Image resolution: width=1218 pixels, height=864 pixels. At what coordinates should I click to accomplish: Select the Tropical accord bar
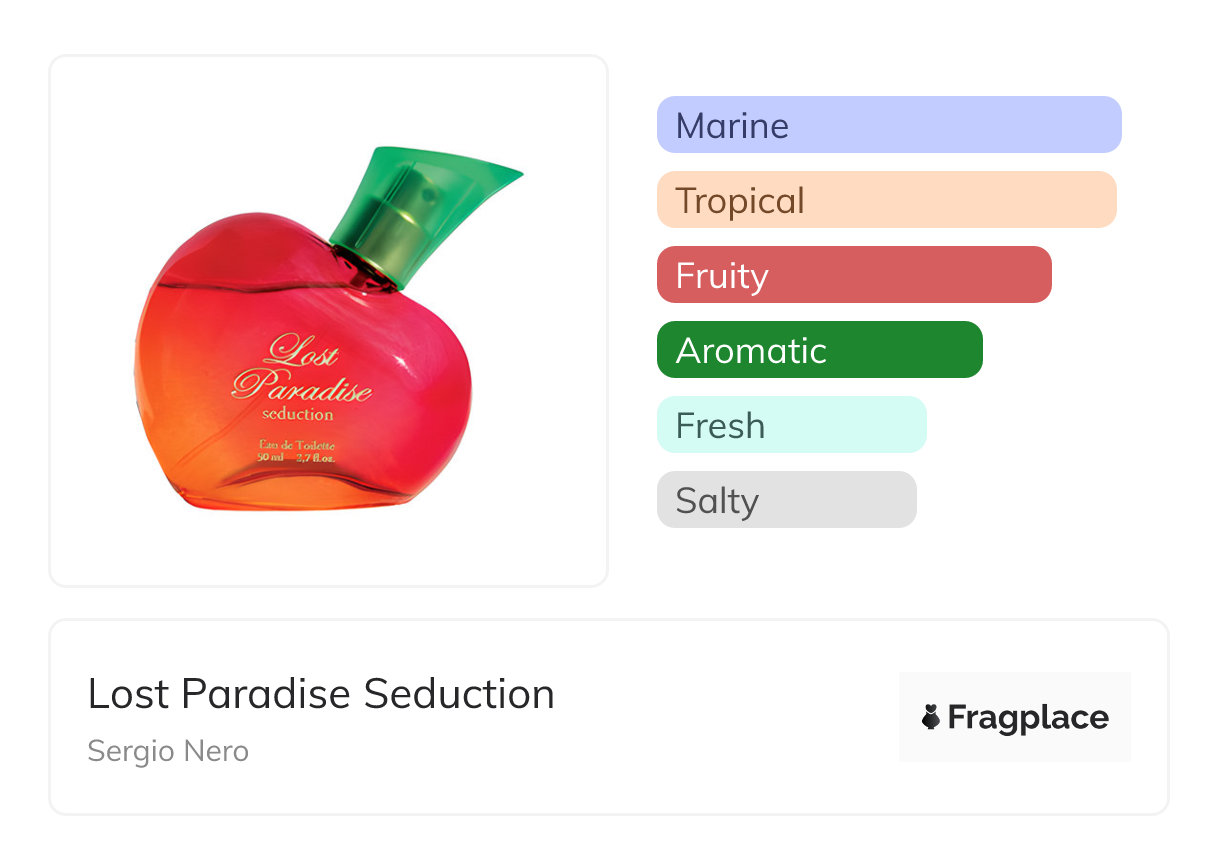(x=886, y=200)
